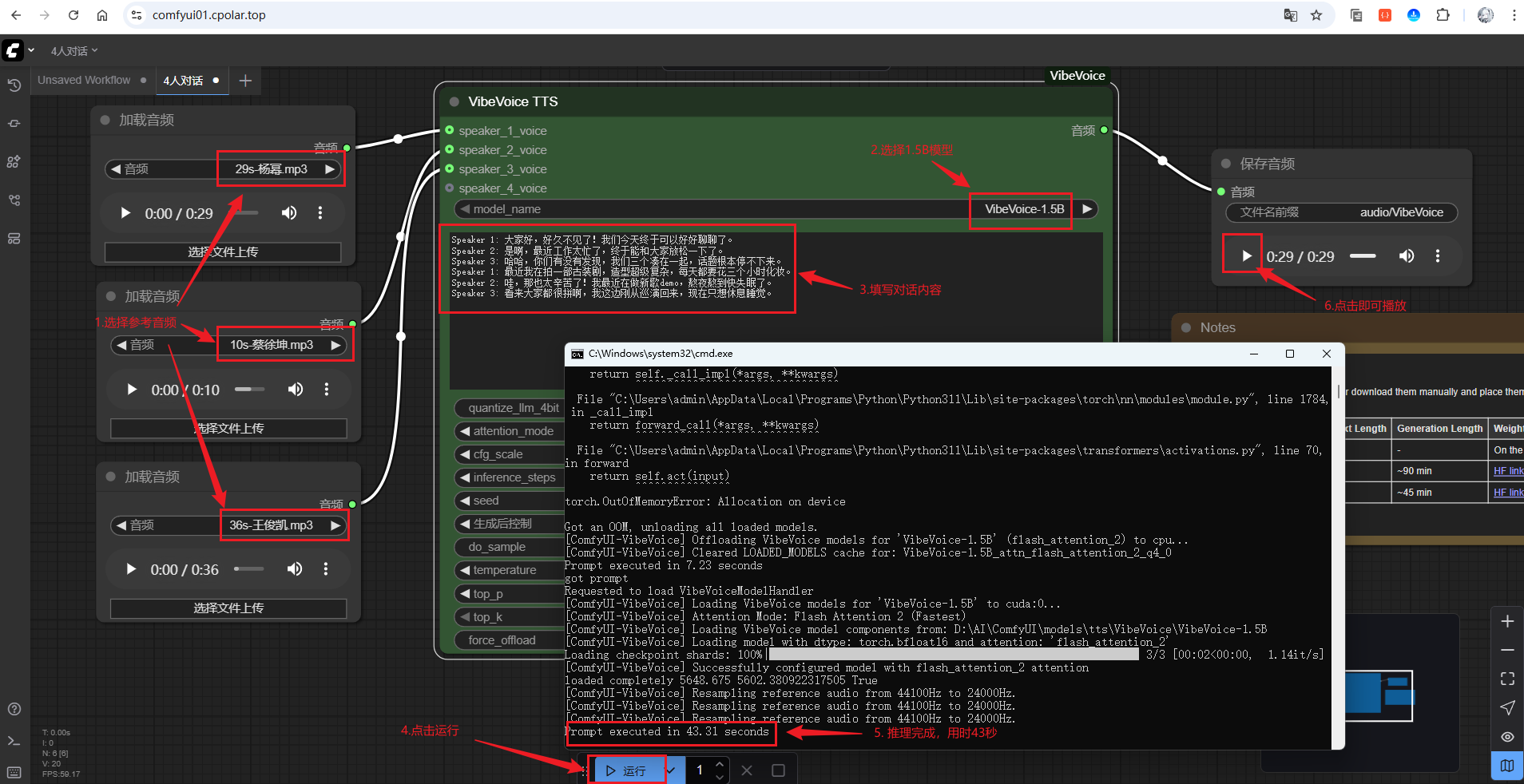The image size is (1524, 784).
Task: Expand the run button options dropdown
Action: 671,770
